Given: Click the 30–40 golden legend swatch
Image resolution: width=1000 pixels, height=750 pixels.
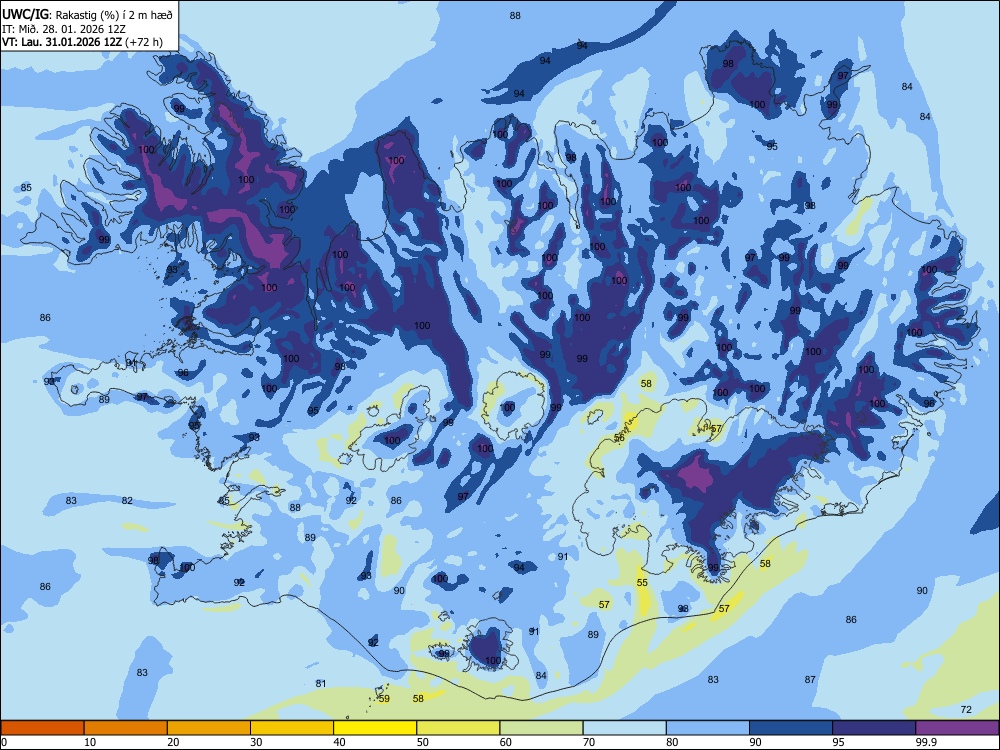Looking at the screenshot, I should 292,728.
